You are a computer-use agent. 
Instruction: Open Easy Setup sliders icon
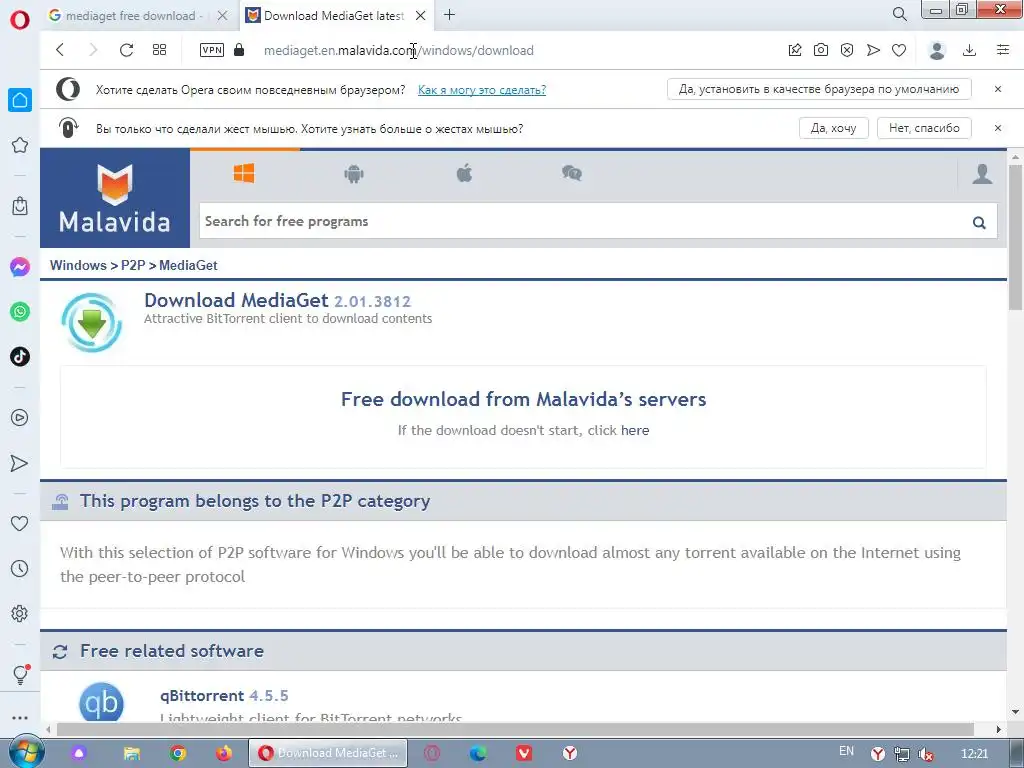tap(1003, 50)
